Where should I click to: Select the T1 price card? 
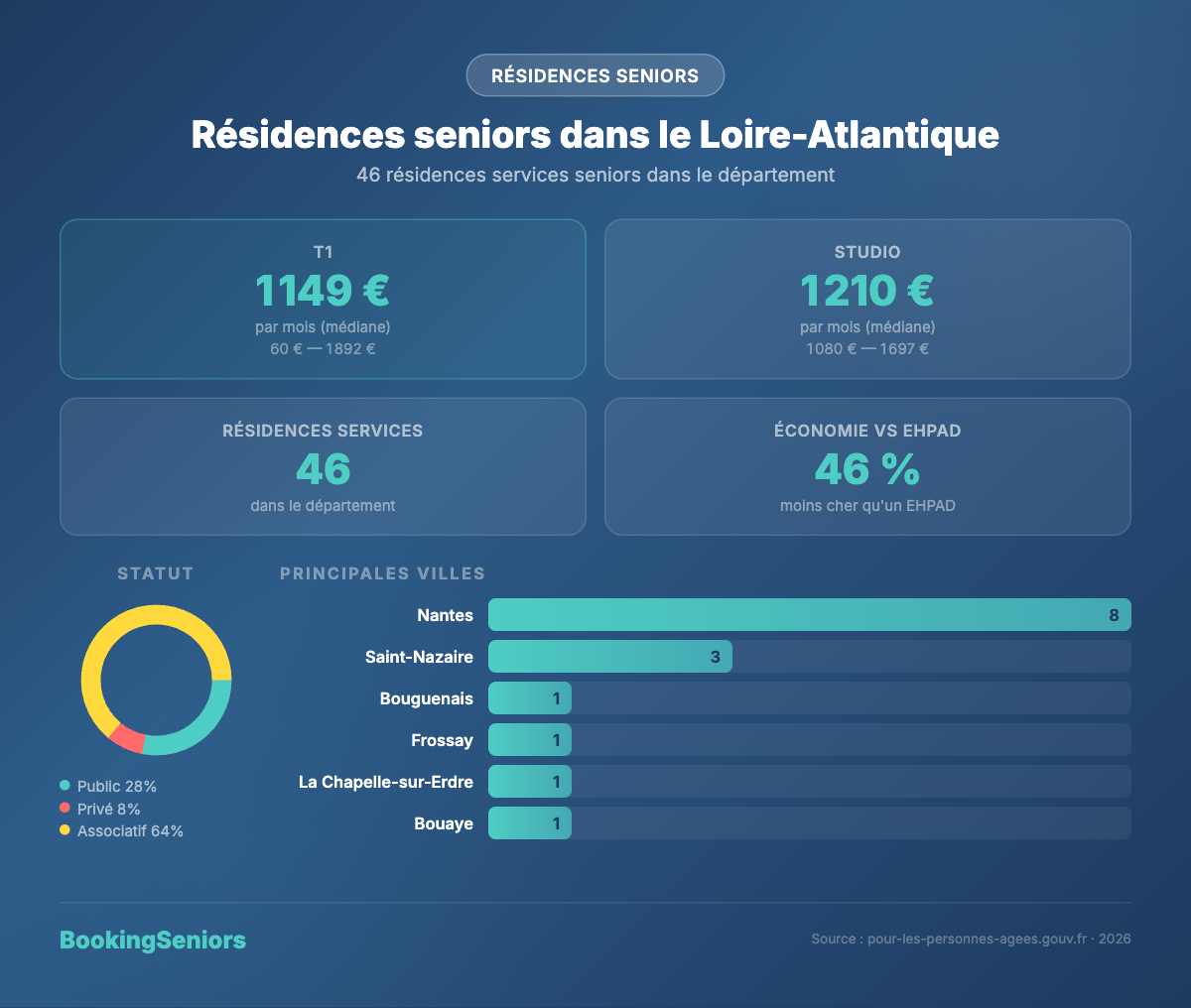click(x=323, y=299)
